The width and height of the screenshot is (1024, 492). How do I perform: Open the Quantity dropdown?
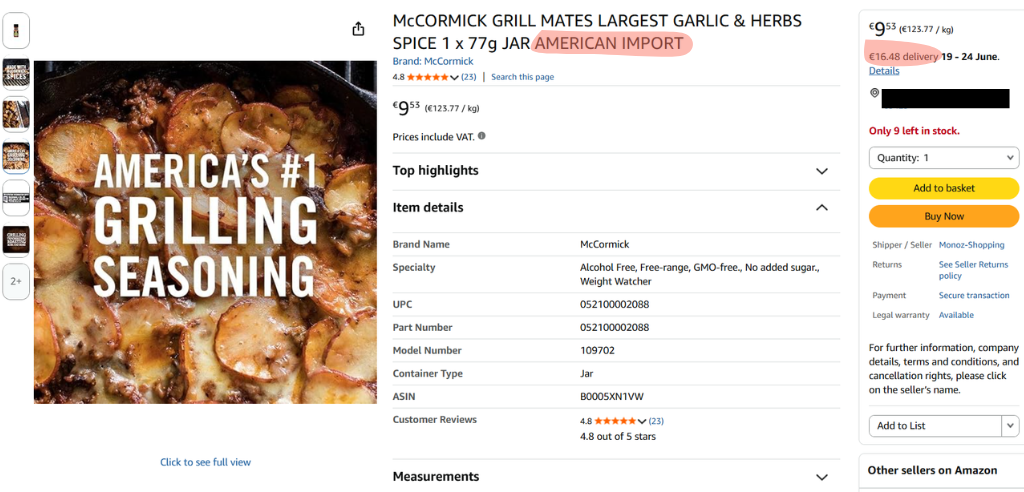pos(944,158)
